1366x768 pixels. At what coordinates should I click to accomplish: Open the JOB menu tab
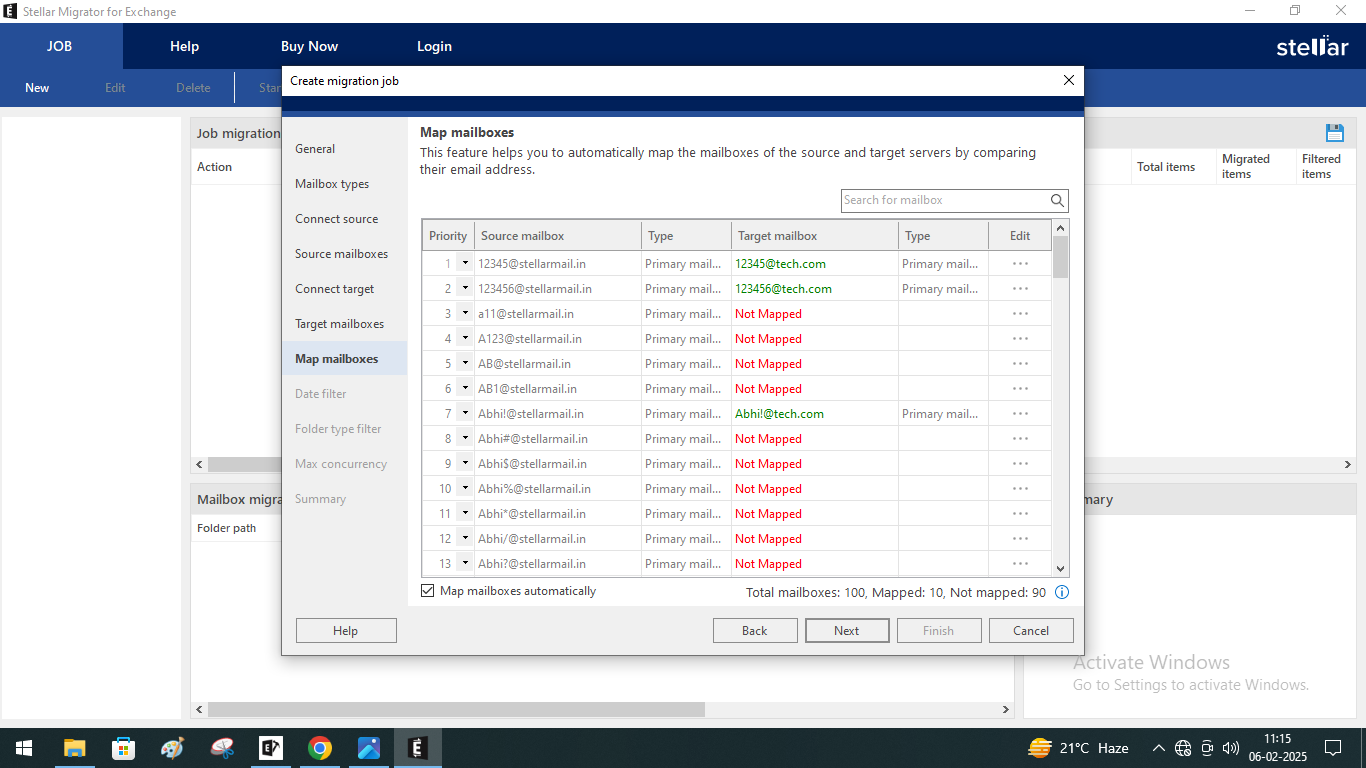pyautogui.click(x=60, y=46)
